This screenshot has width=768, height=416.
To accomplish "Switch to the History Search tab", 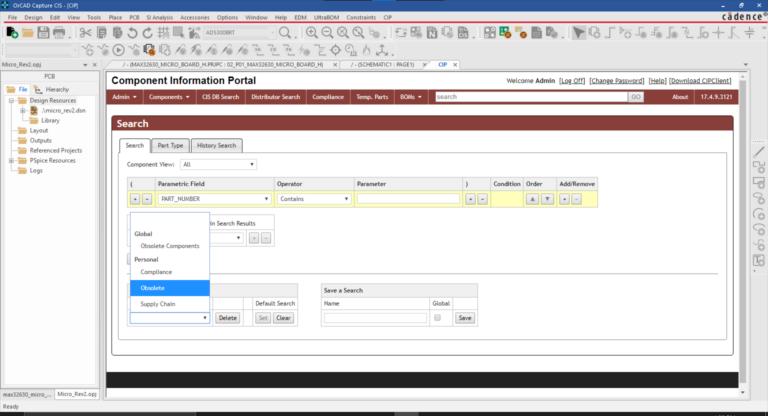I will pos(216,146).
